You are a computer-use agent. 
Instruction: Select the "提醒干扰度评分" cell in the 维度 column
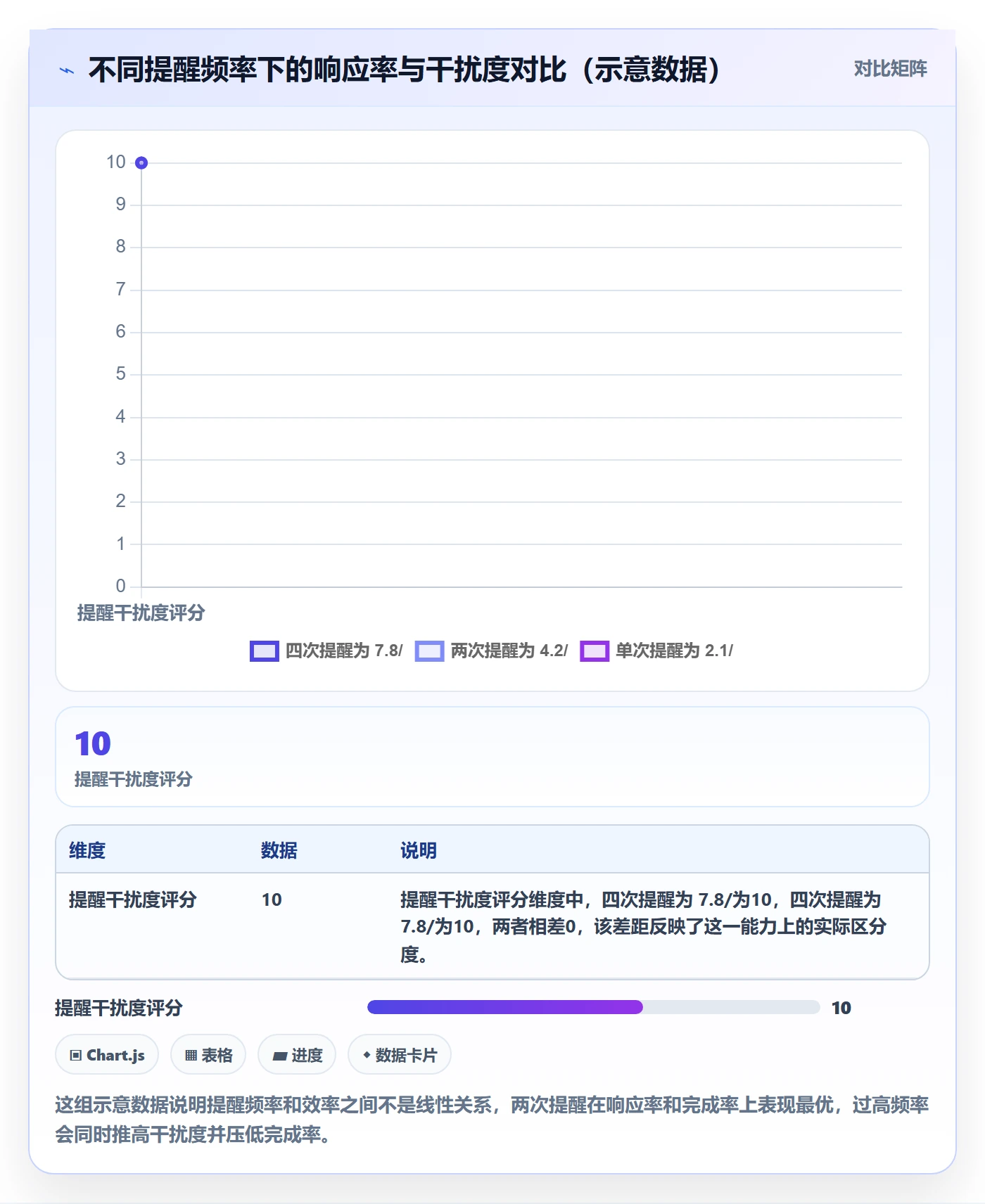tap(133, 899)
